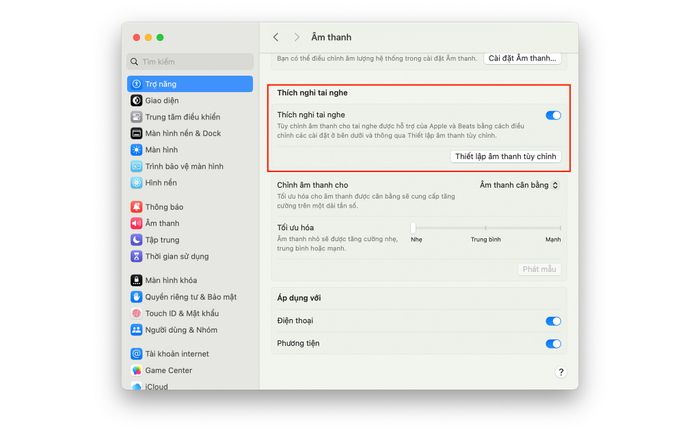Click the Trình bảo vệ màn hình icon

point(137,166)
